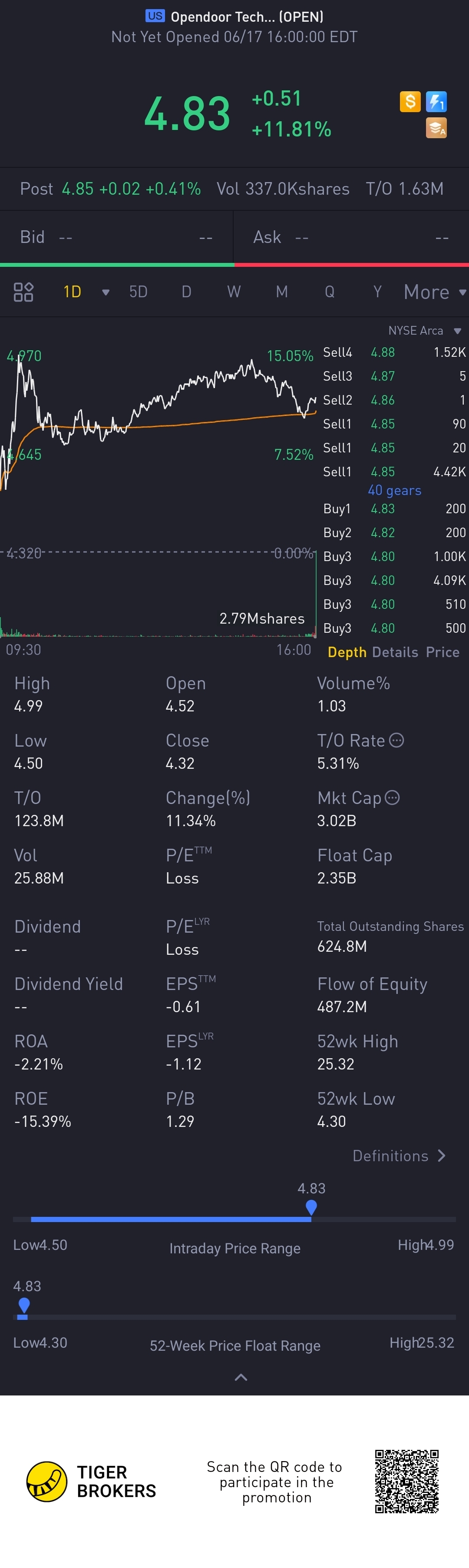Tap the Sell4 4.88 order row
Screen dimensions: 469x1568
(x=394, y=352)
